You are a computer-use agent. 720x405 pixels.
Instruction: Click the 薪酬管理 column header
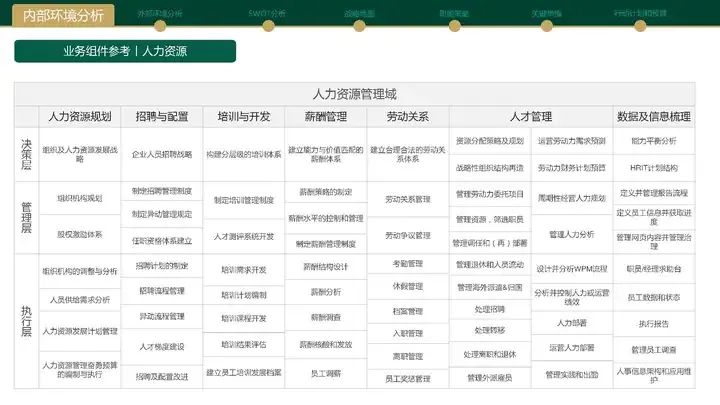point(325,117)
